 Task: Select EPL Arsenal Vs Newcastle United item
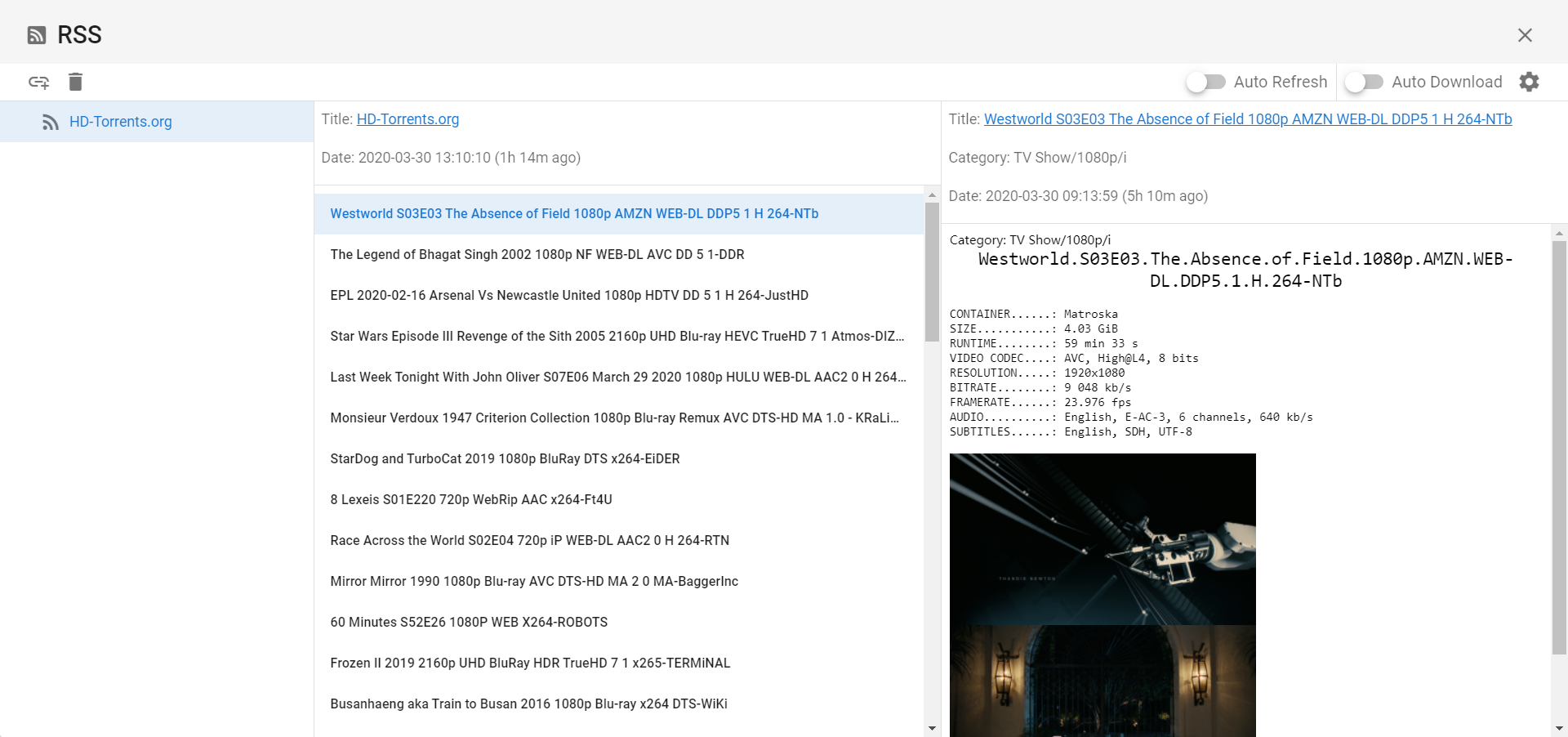pyautogui.click(x=619, y=296)
